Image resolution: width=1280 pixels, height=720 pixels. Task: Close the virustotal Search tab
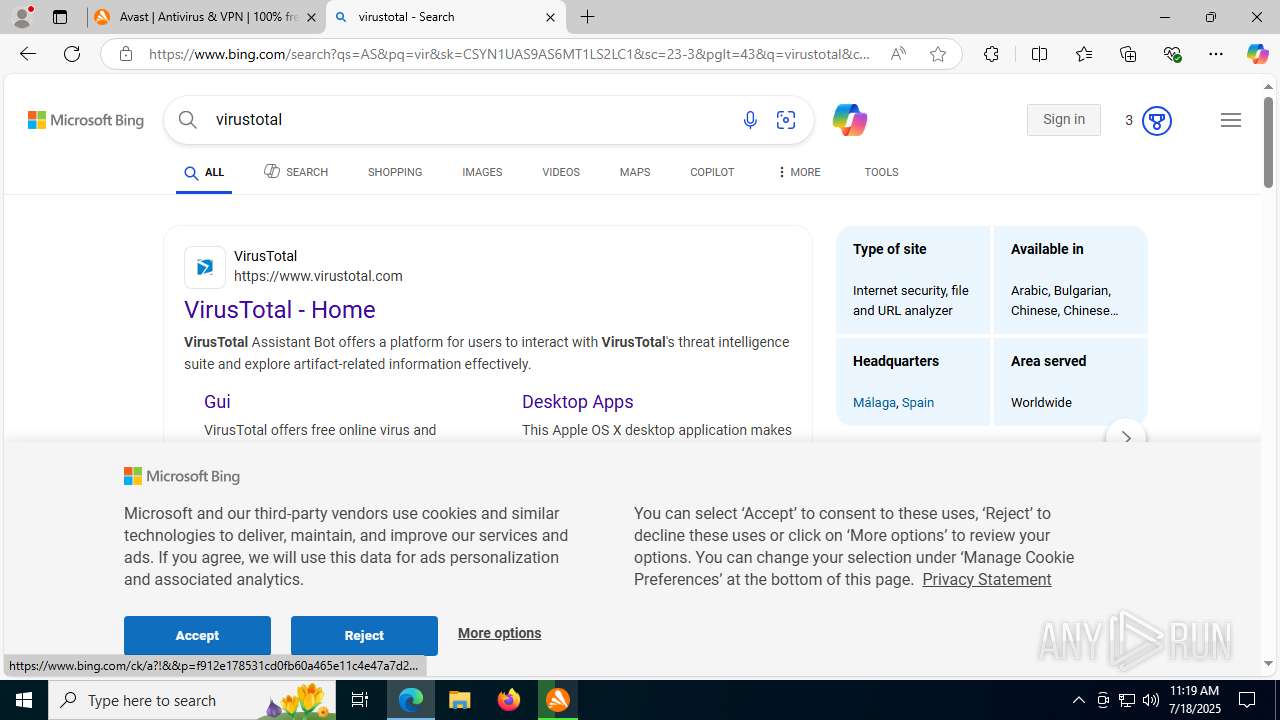pos(550,17)
